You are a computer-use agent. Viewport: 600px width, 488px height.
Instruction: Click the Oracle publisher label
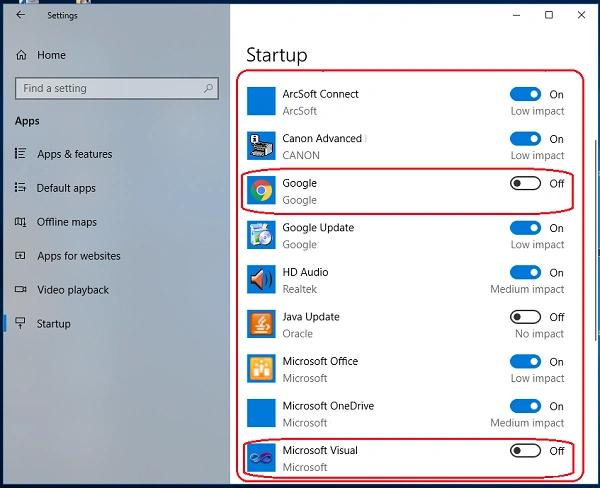coord(297,334)
